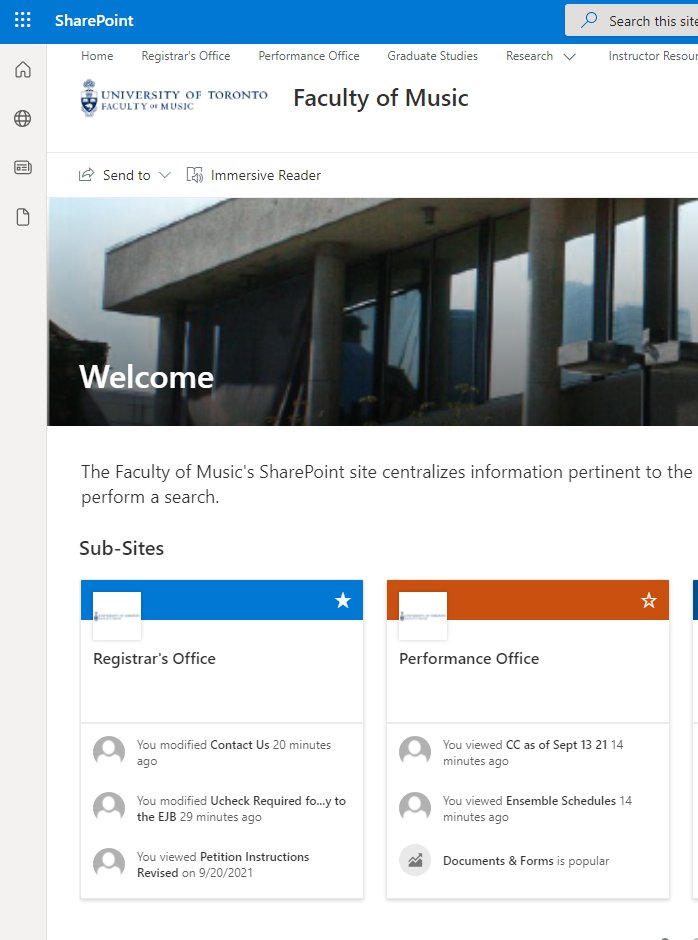Open Ensemble Schedules viewed item
Image resolution: width=698 pixels, height=940 pixels.
click(561, 800)
